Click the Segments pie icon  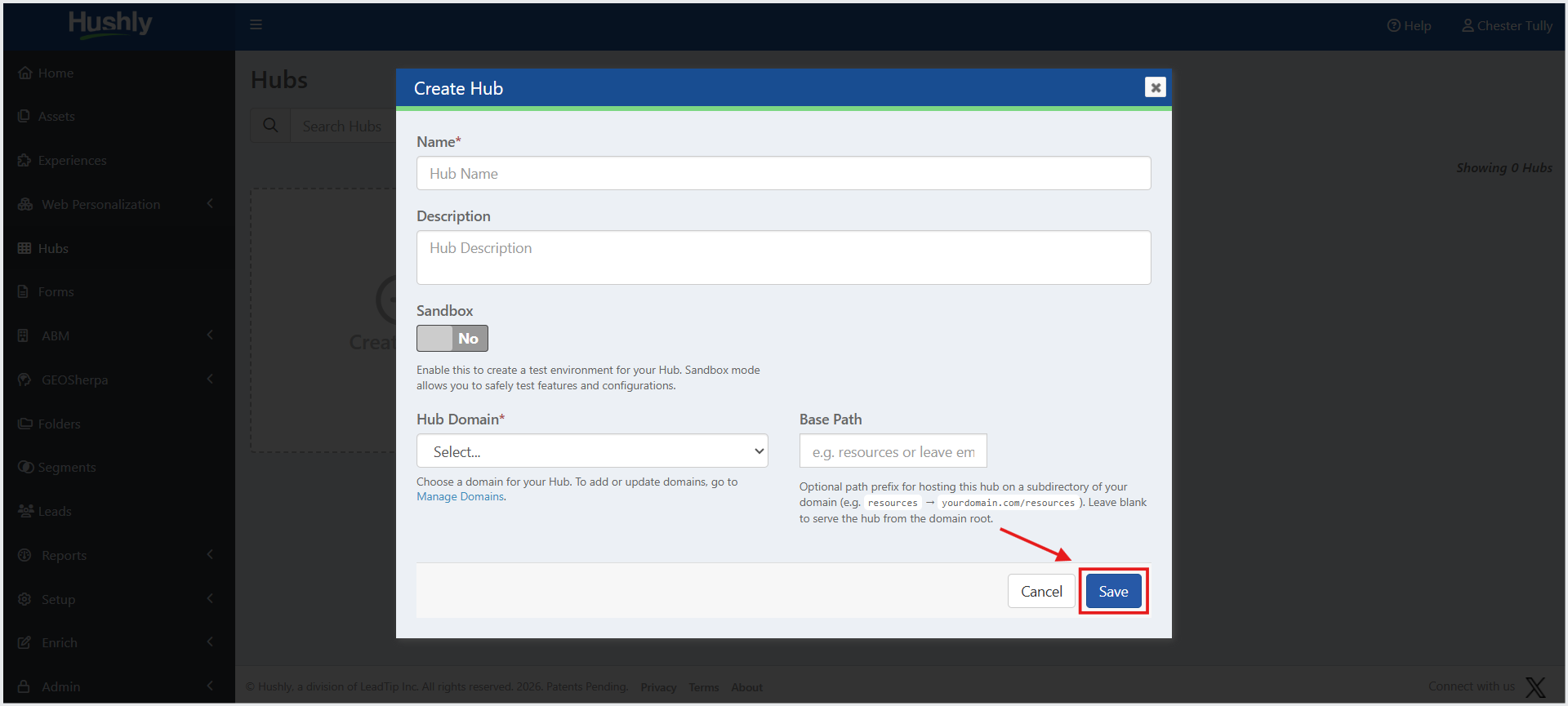(x=25, y=467)
